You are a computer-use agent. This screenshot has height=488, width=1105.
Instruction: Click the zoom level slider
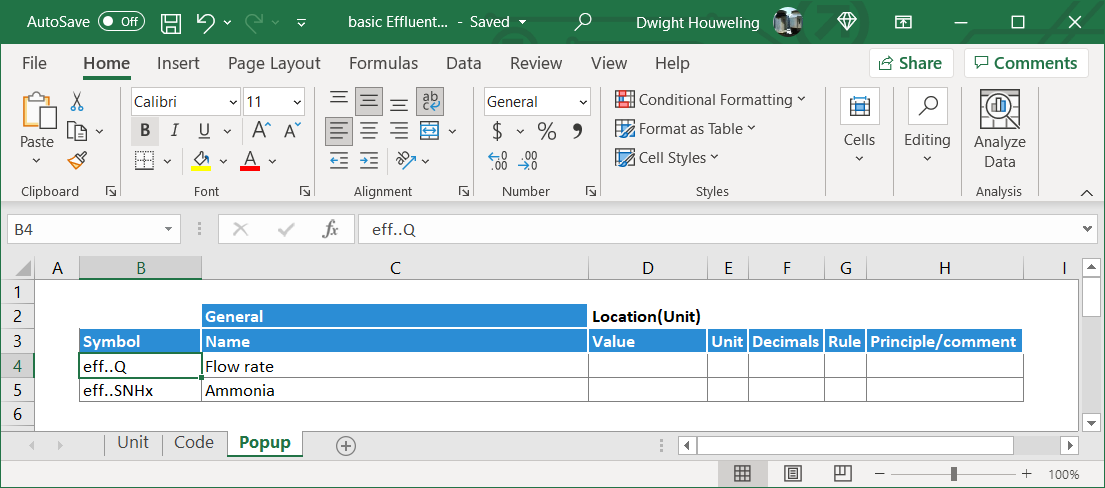955,474
